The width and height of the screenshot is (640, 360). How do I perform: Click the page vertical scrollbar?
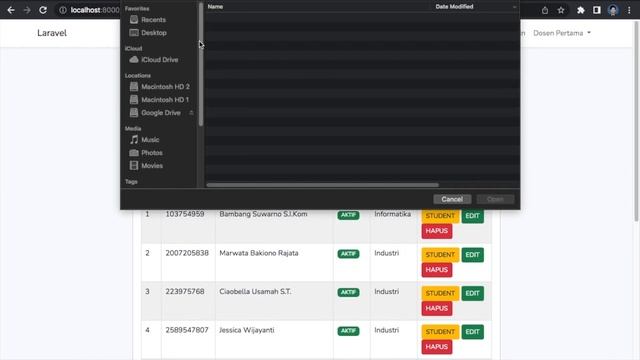click(636, 122)
